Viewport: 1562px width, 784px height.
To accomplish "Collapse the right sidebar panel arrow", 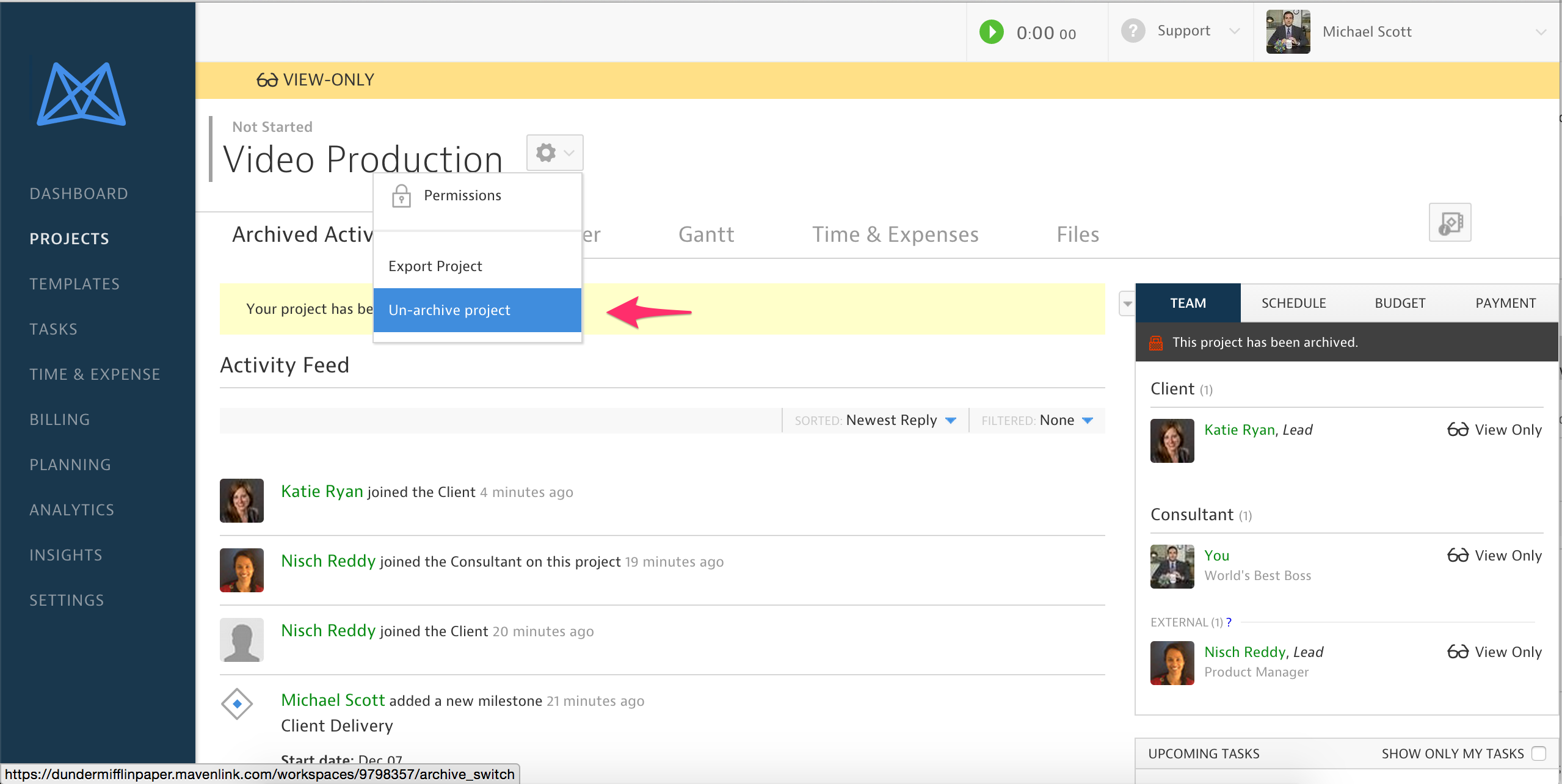I will tap(1127, 303).
